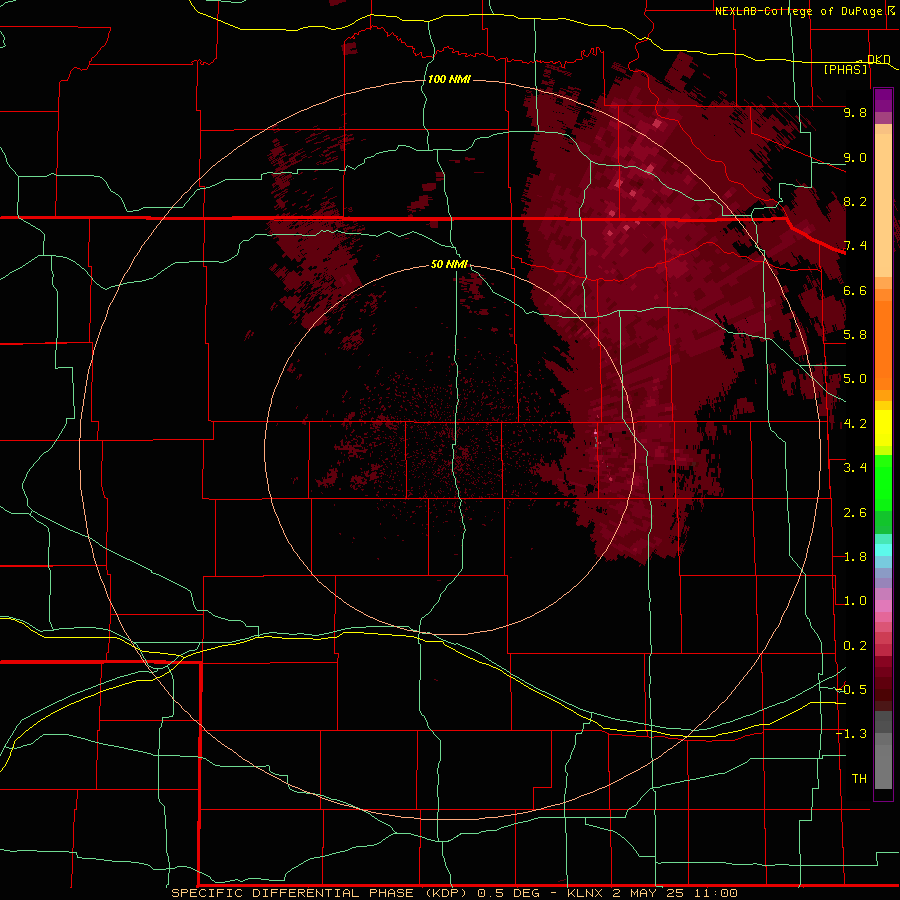
Task: Click the 0.5 DEG elevation text
Action: click(x=509, y=893)
